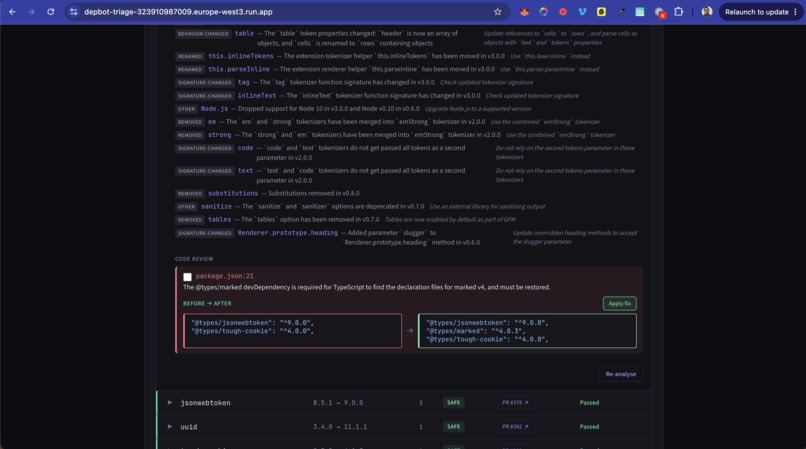Click the Renderer.prototype.heading identifier
This screenshot has width=806, height=449.
point(287,233)
